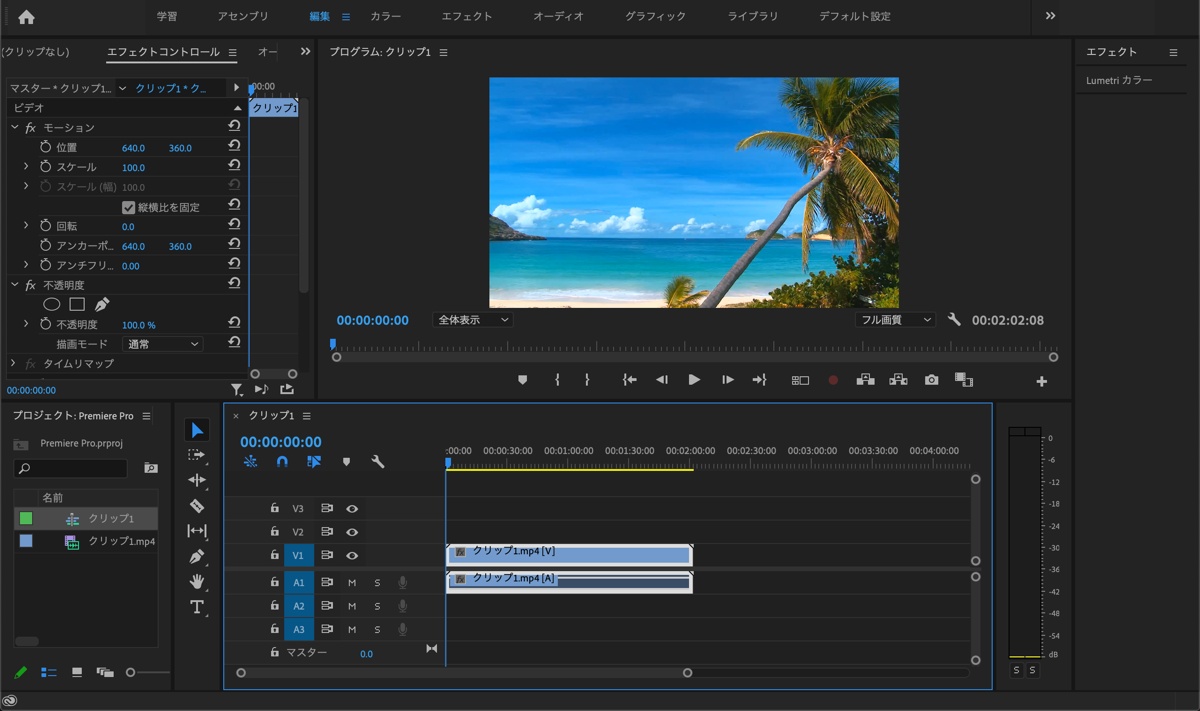Select the Type tool
Image resolution: width=1200 pixels, height=711 pixels.
(197, 607)
